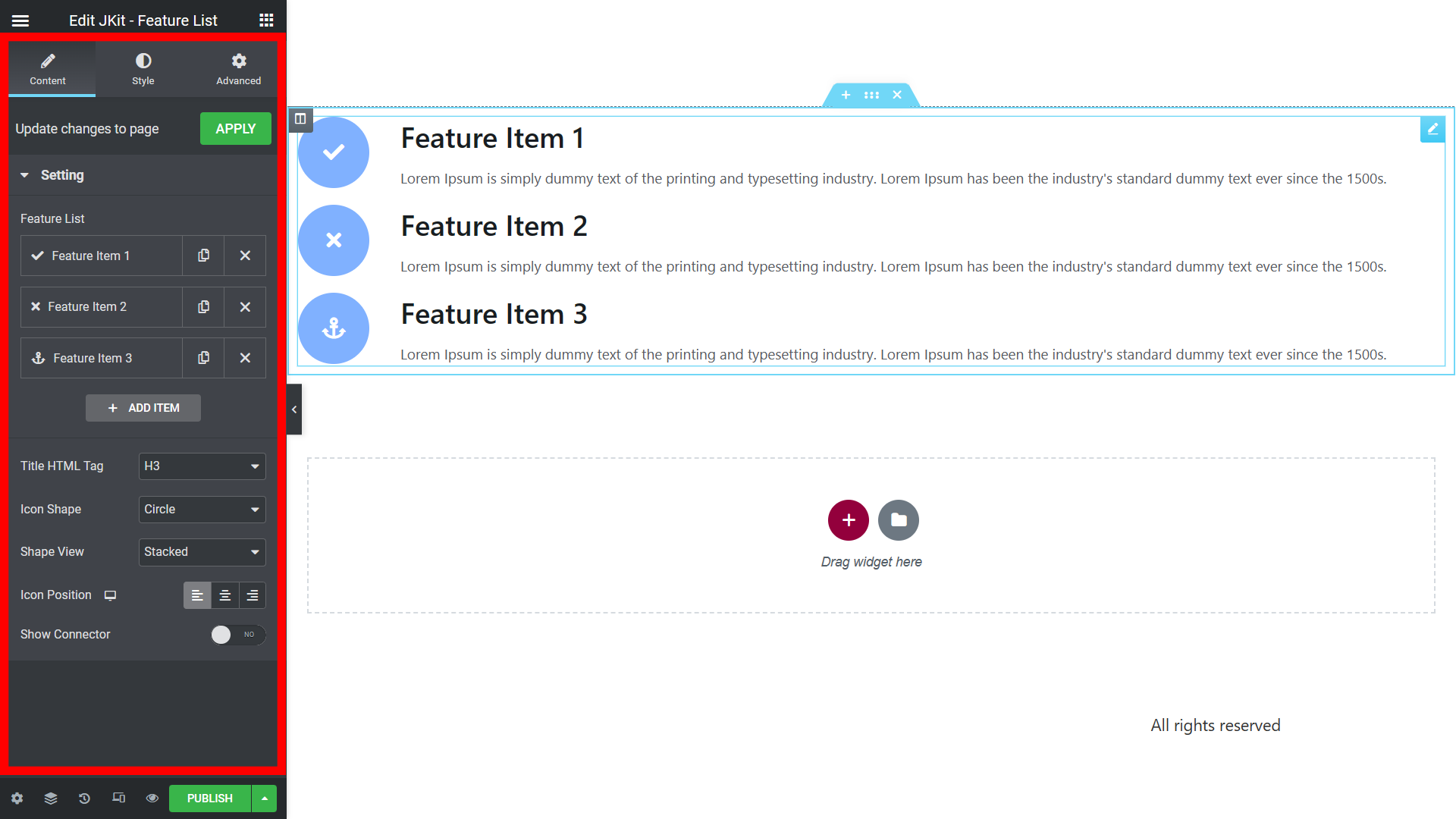Duplicate Feature Item 2
Screen dimensions: 1456x819
coord(203,307)
